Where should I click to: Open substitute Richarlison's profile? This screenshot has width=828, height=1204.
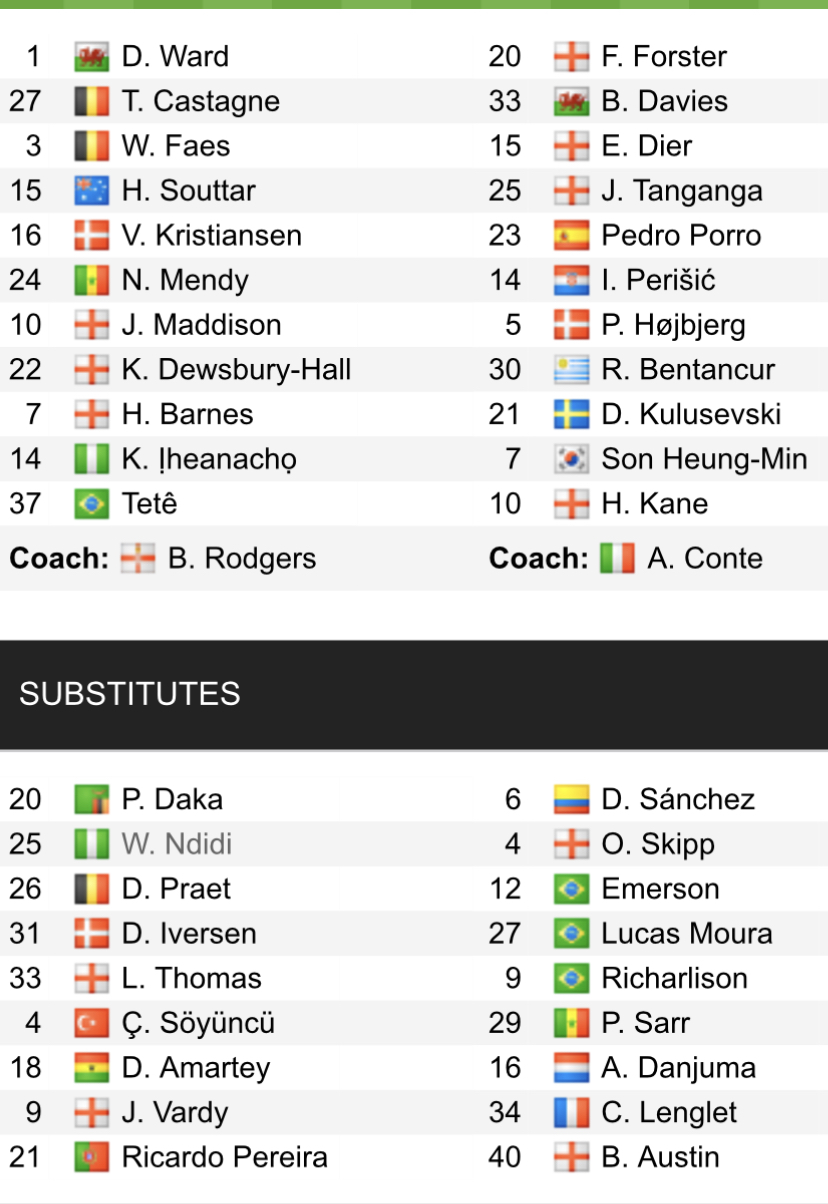tap(674, 979)
